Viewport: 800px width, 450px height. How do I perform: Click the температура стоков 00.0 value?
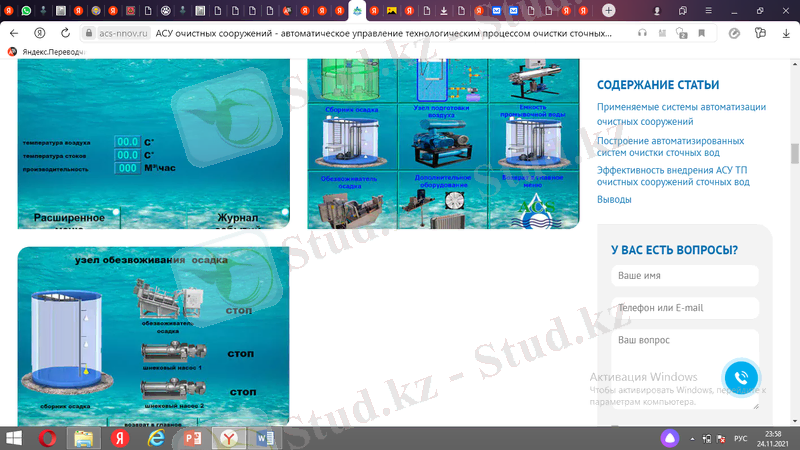click(127, 155)
